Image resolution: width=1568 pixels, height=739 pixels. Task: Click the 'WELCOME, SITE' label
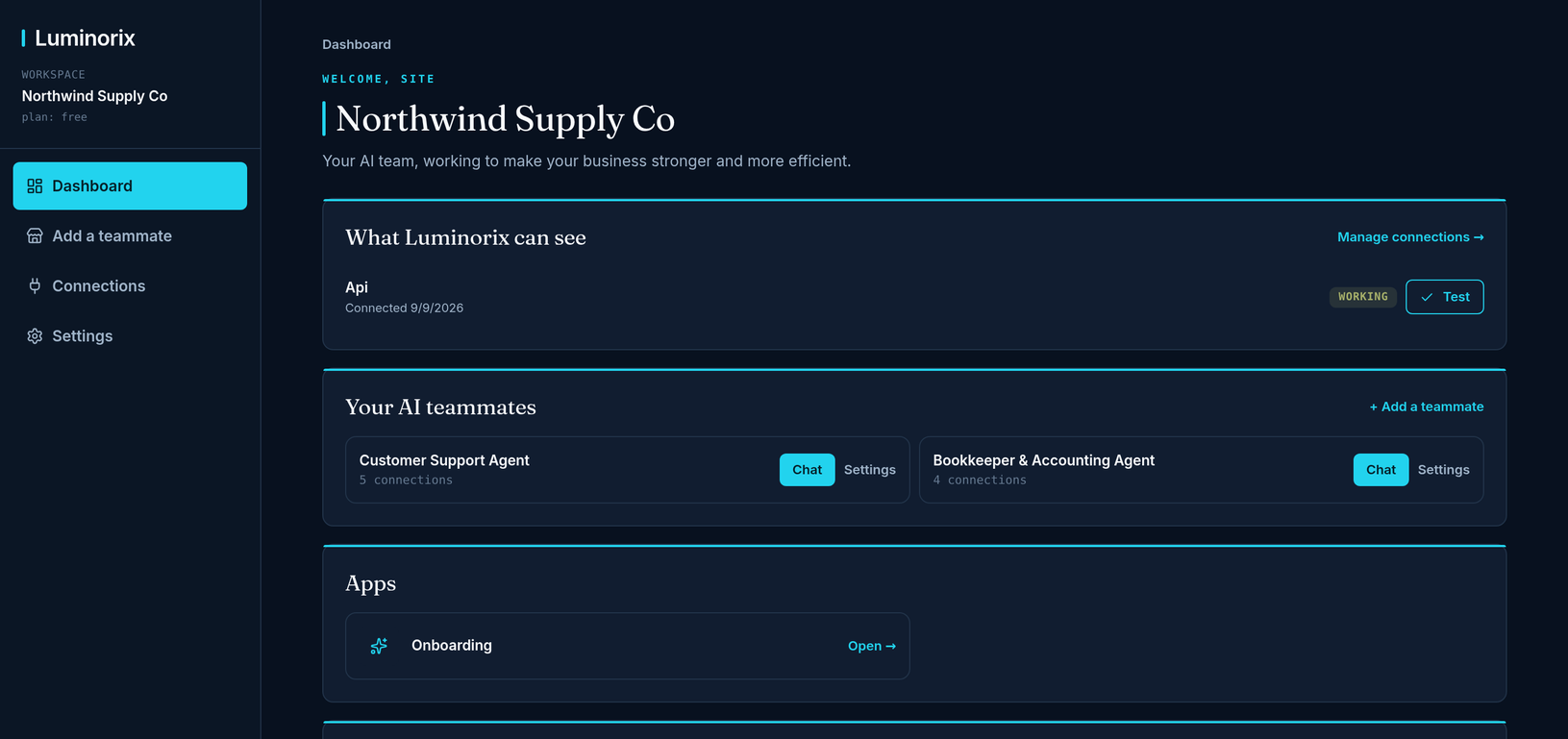point(379,79)
